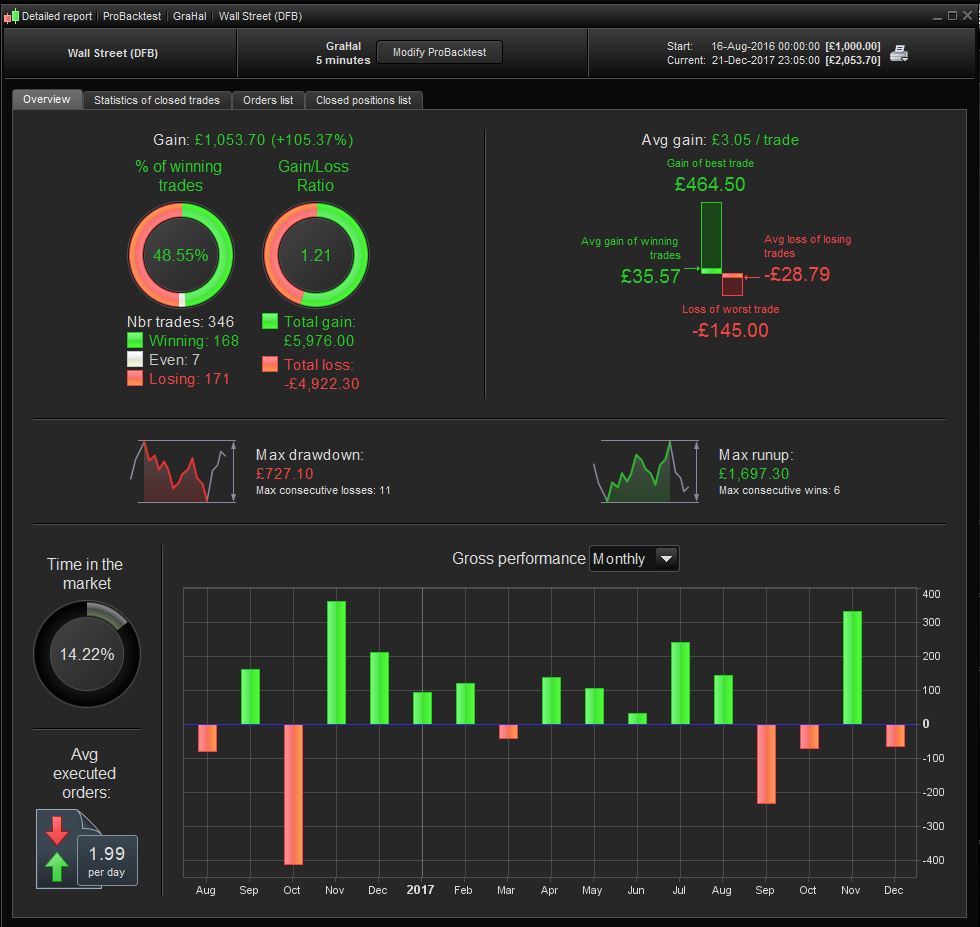Click the Gain/Loss Ratio donut chart
The width and height of the screenshot is (980, 927).
(316, 254)
